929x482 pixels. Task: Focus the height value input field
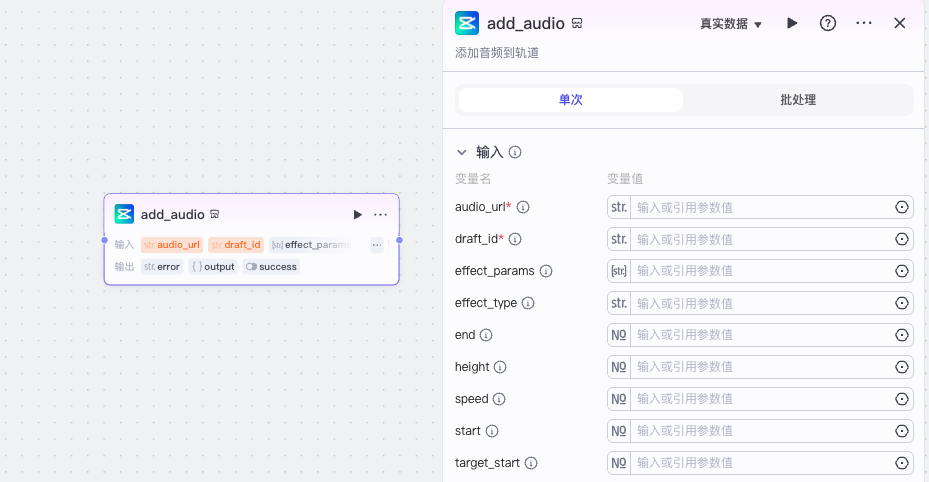[761, 367]
